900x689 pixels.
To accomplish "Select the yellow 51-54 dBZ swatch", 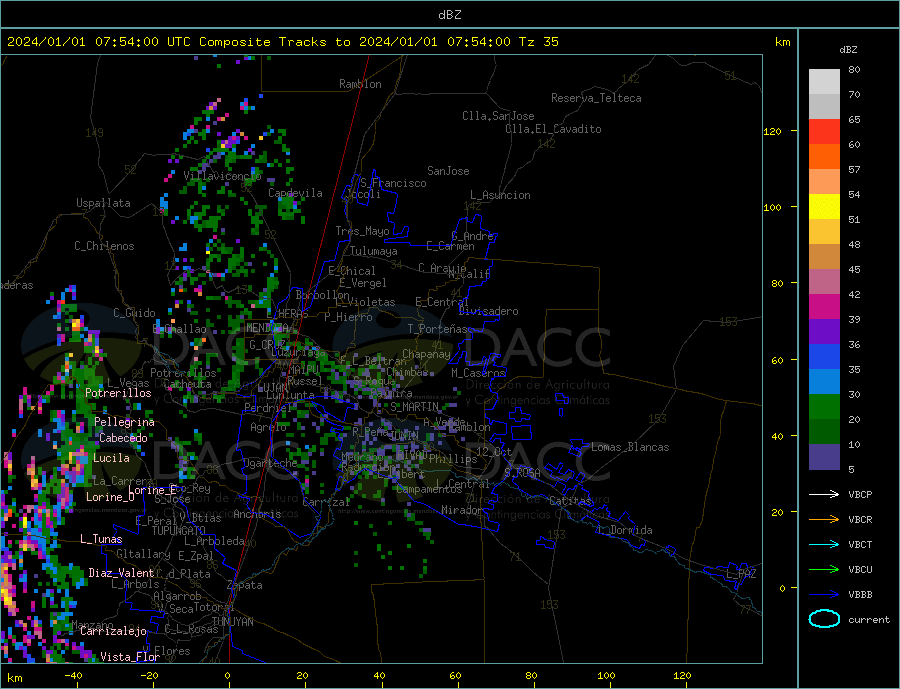I will [824, 207].
